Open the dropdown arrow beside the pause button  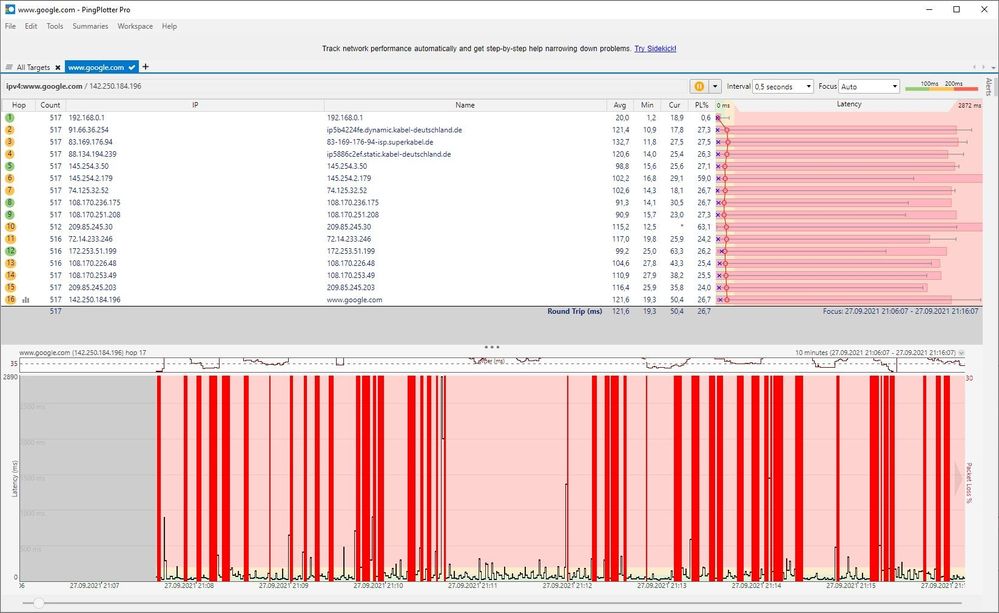tap(715, 86)
